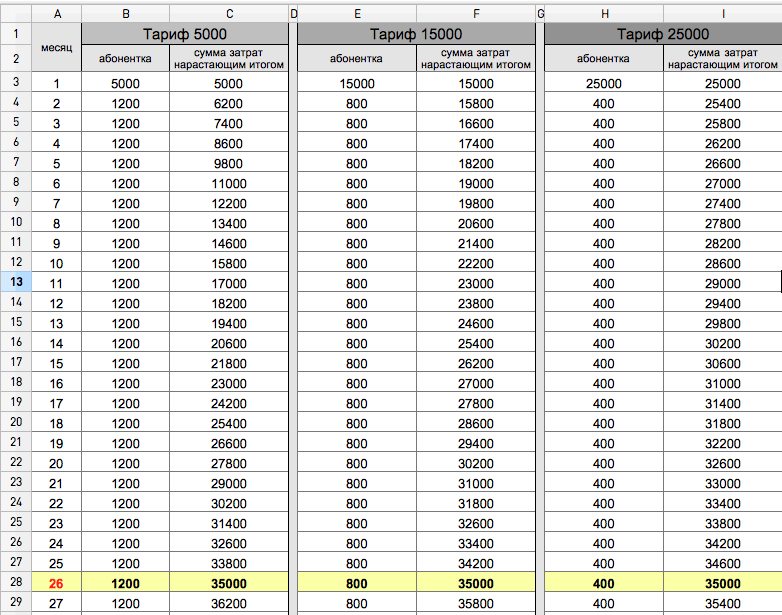This screenshot has height=615, width=782.
Task: Select cell value 11000
Action: click(229, 183)
